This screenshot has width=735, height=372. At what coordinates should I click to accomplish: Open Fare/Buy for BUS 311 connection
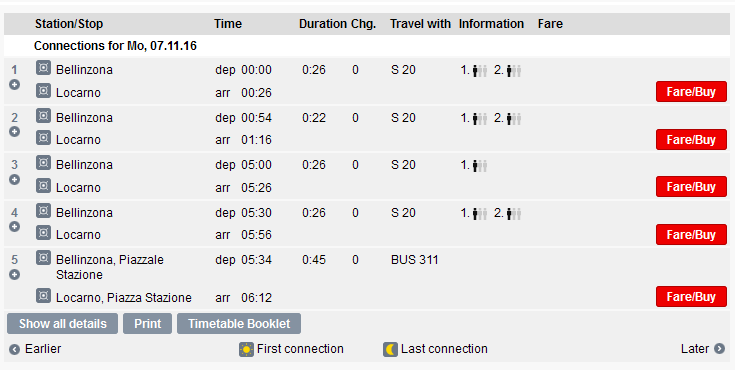691,297
